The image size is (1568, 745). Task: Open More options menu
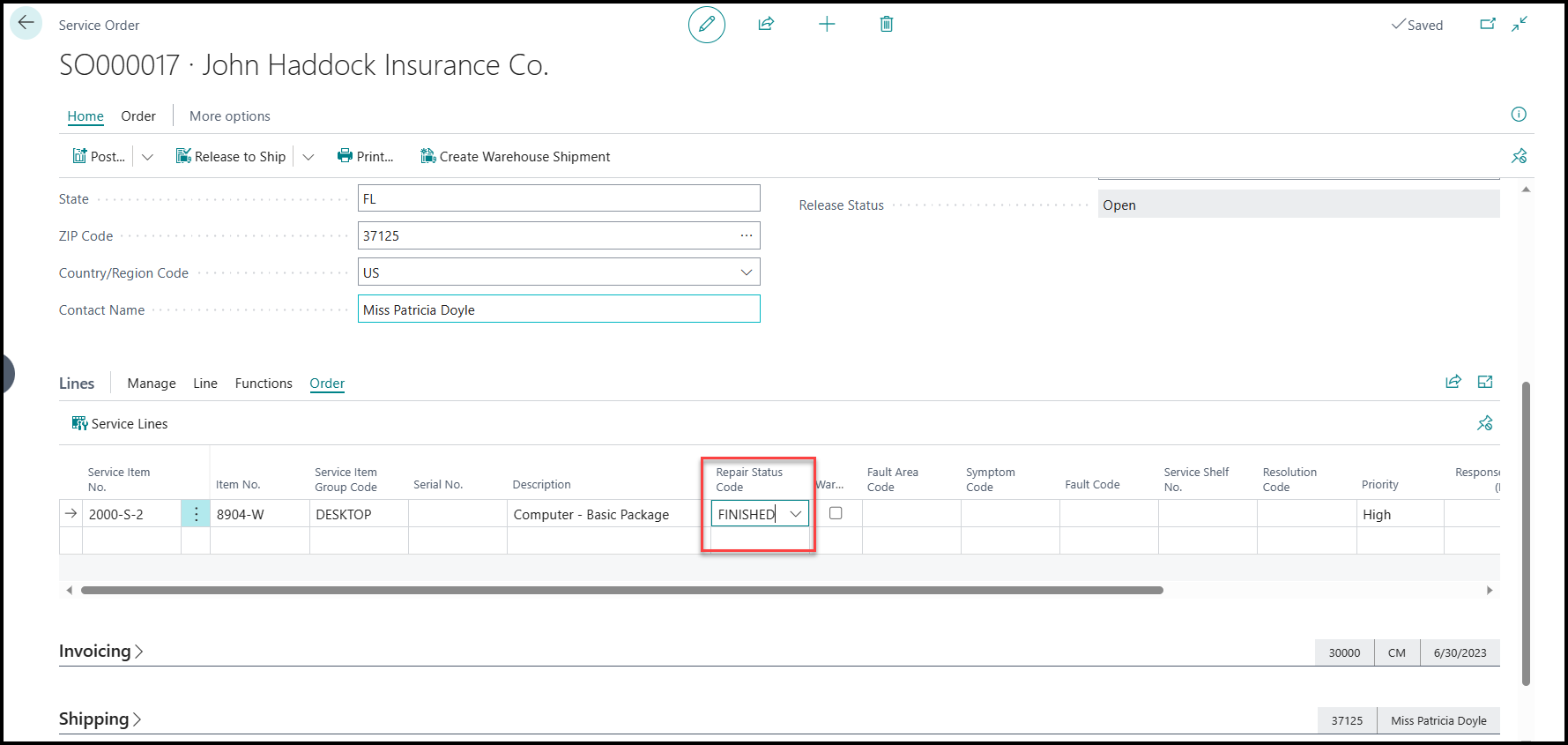coord(230,116)
